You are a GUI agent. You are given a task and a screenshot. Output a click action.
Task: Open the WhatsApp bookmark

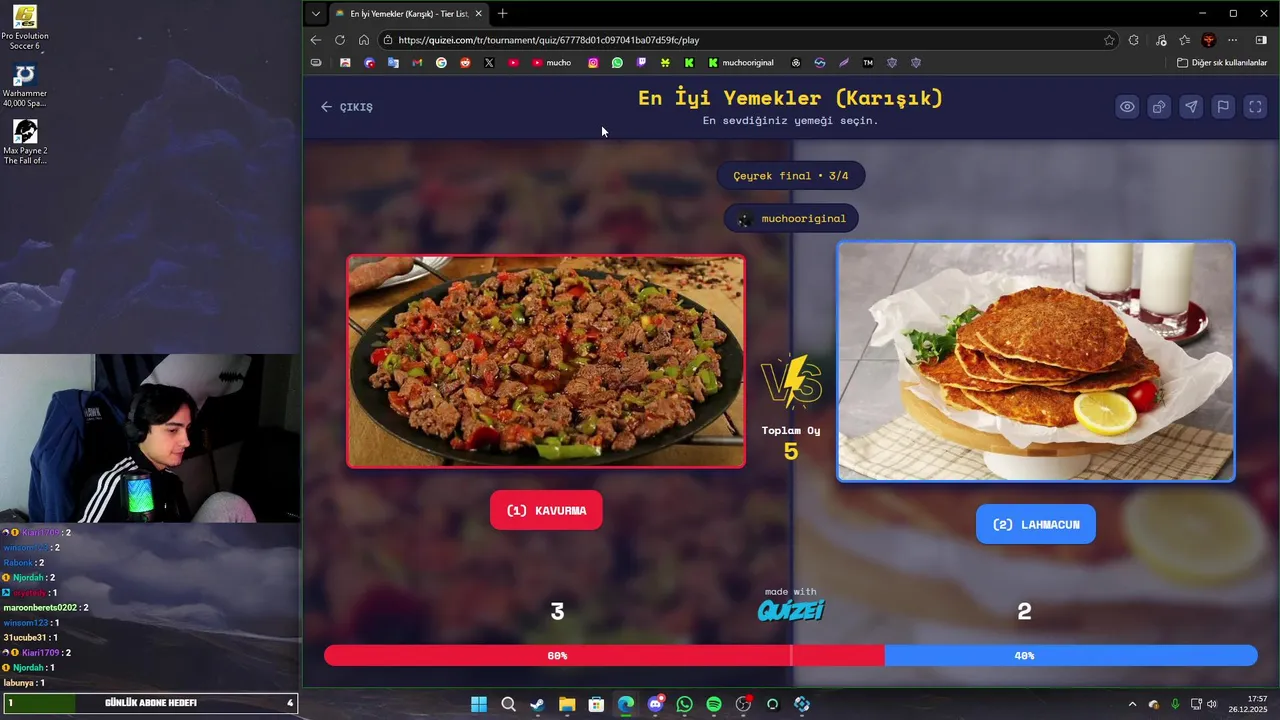pos(617,63)
